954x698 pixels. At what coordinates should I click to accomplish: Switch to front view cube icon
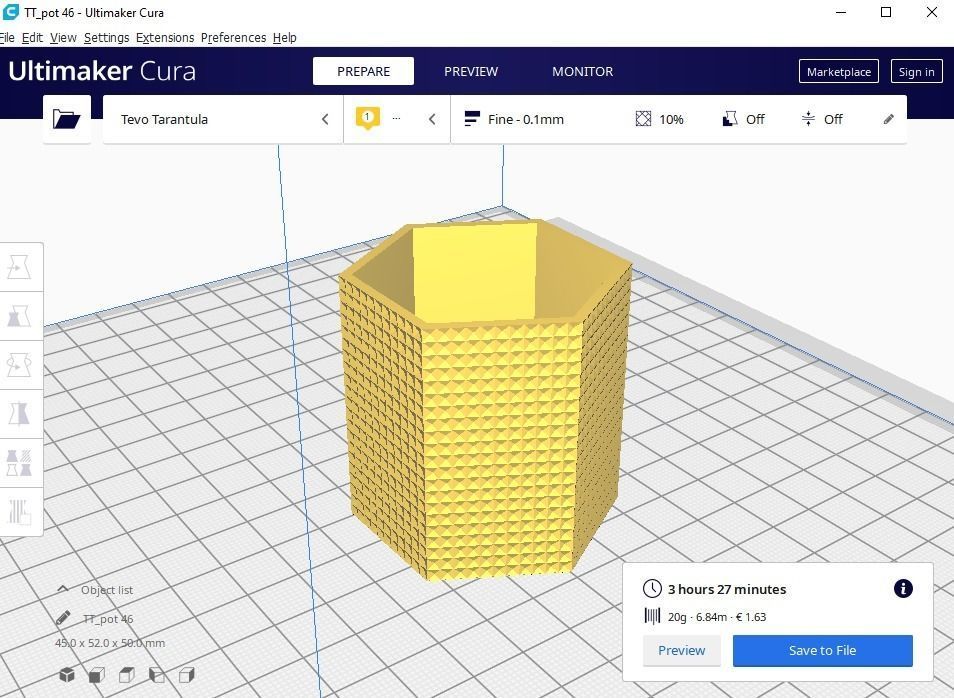pos(97,675)
